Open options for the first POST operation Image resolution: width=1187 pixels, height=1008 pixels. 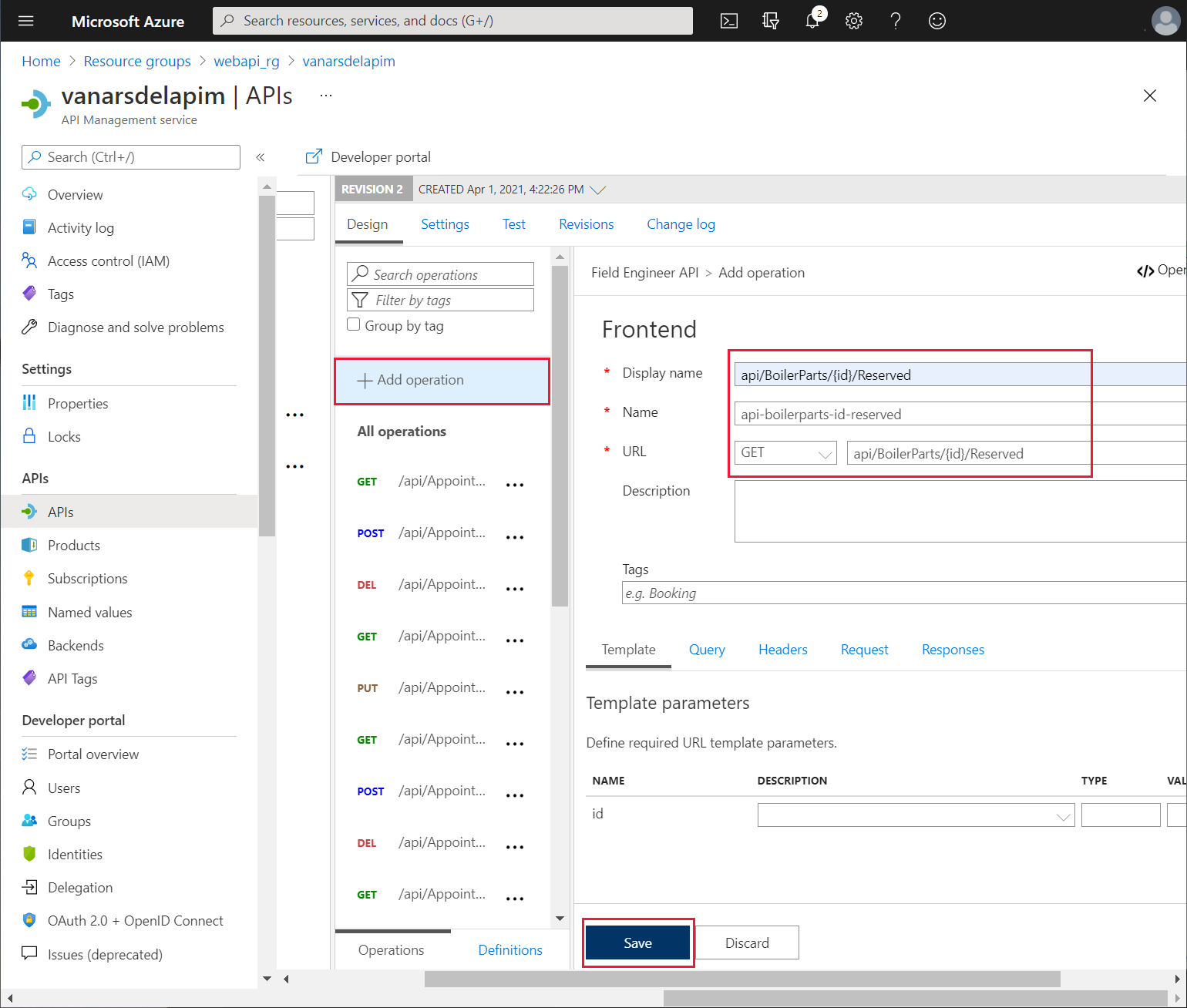pos(515,536)
